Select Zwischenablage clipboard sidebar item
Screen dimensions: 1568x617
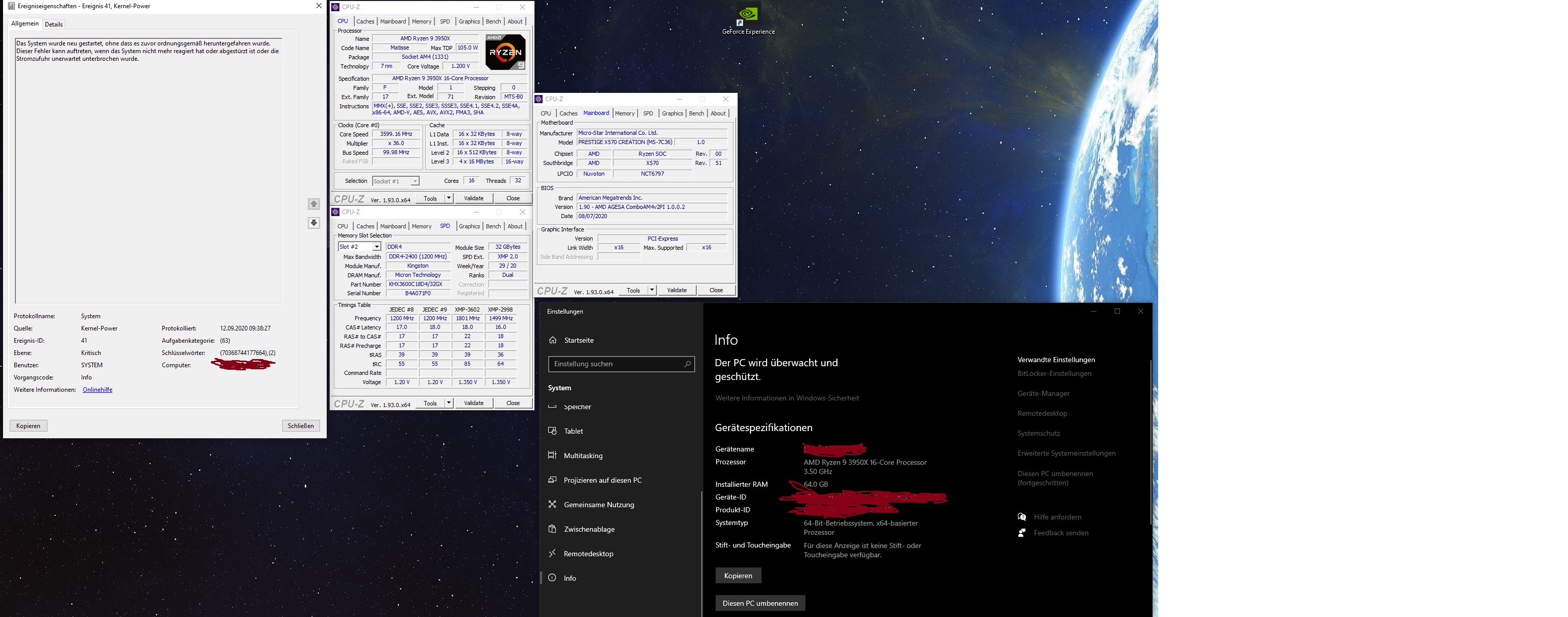[589, 529]
